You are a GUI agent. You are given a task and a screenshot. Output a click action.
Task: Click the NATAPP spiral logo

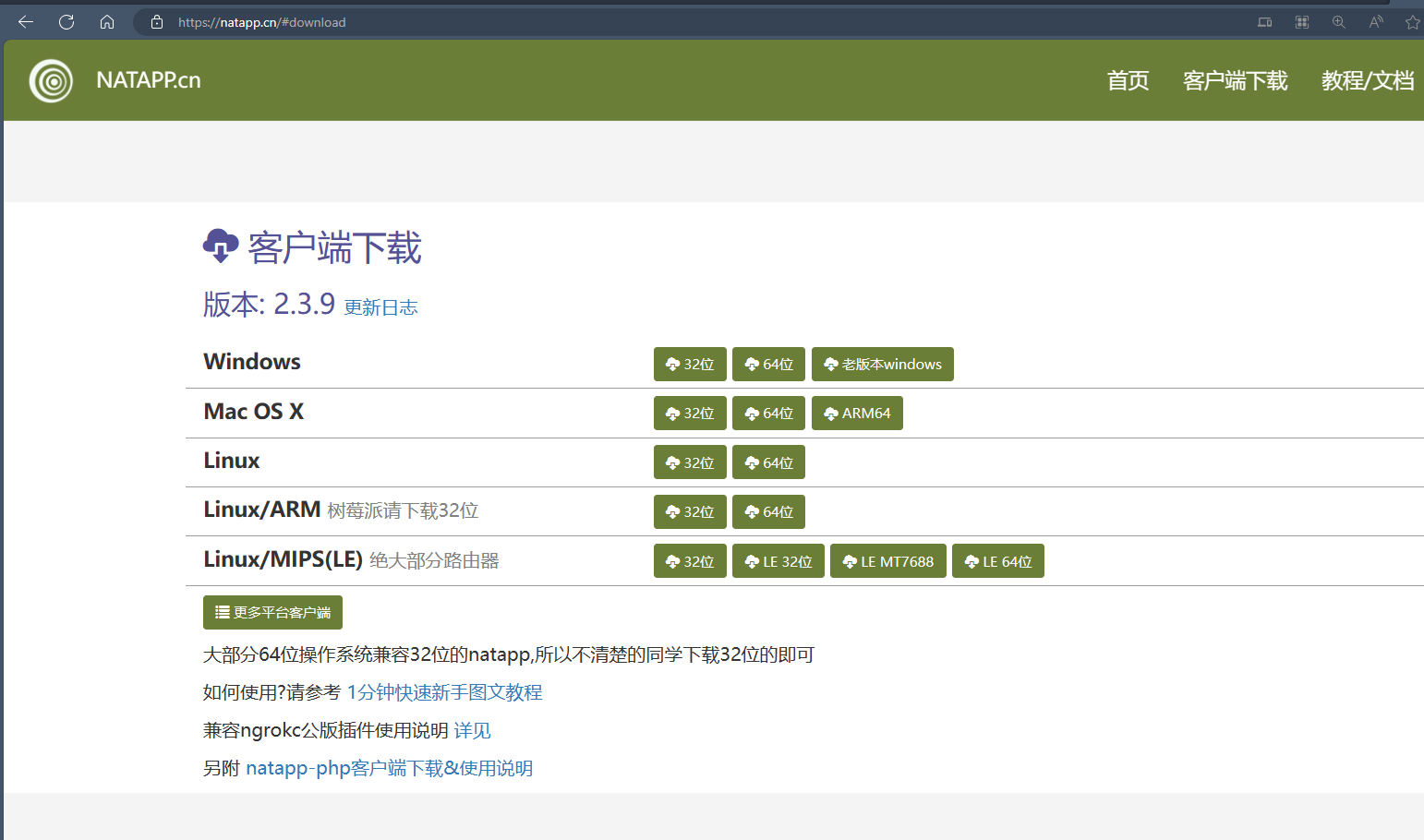coord(51,81)
